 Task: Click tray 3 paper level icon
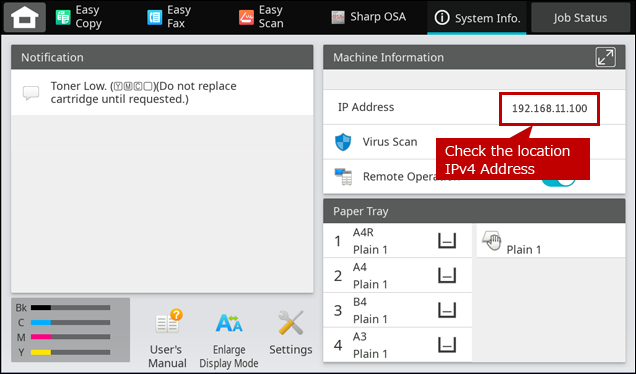(447, 310)
